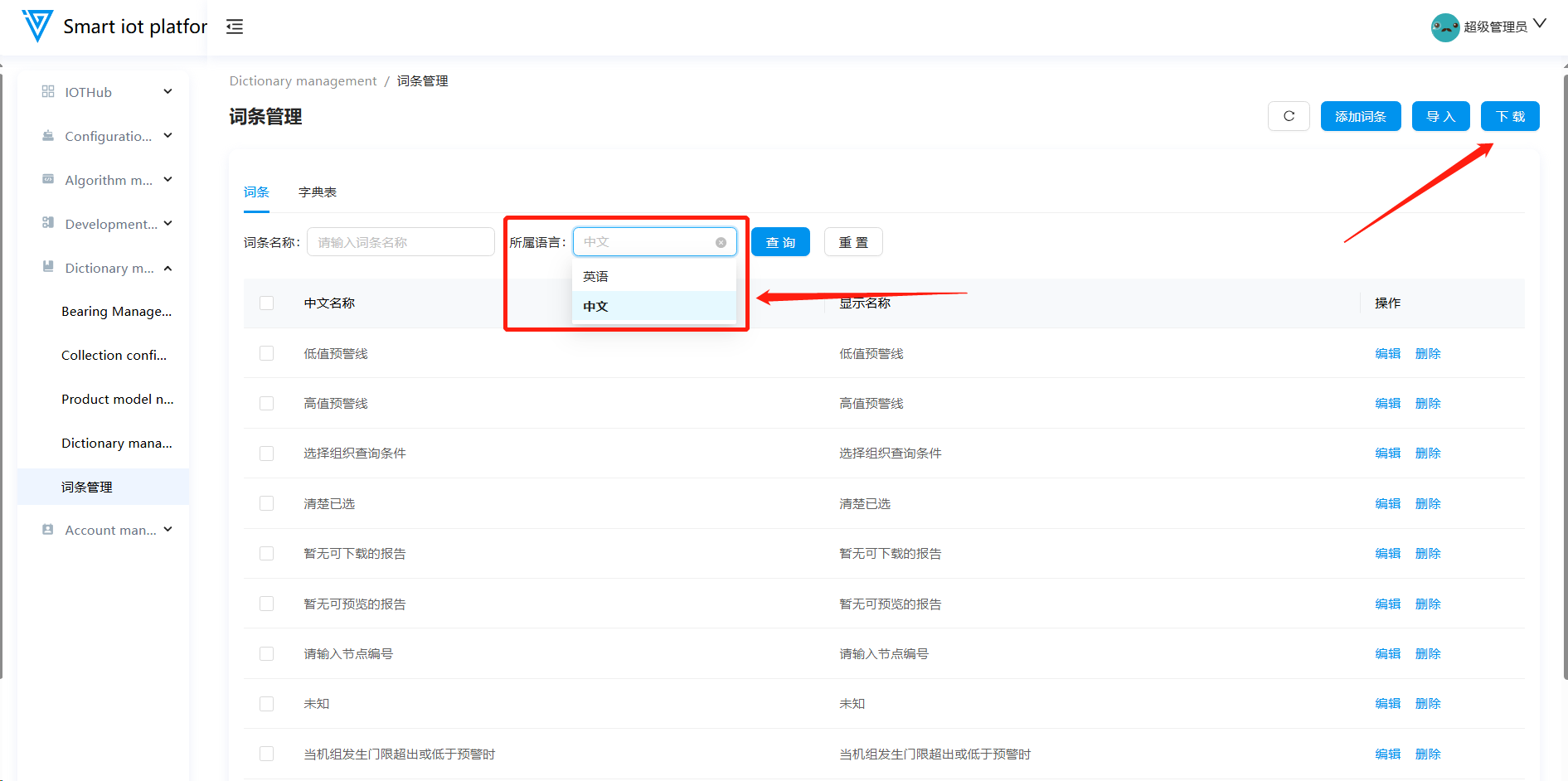This screenshot has height=781, width=1568.
Task: Click the super admin avatar icon
Action: click(x=1444, y=27)
